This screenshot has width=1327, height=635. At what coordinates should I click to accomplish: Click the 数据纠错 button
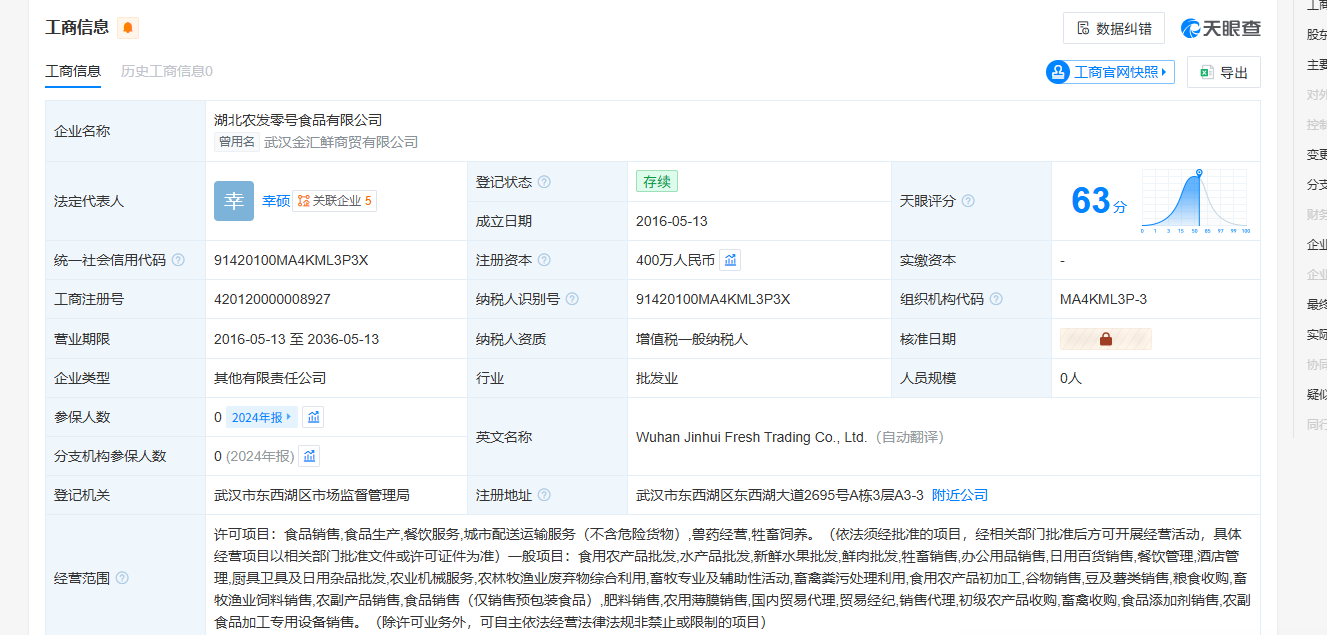pos(1113,28)
